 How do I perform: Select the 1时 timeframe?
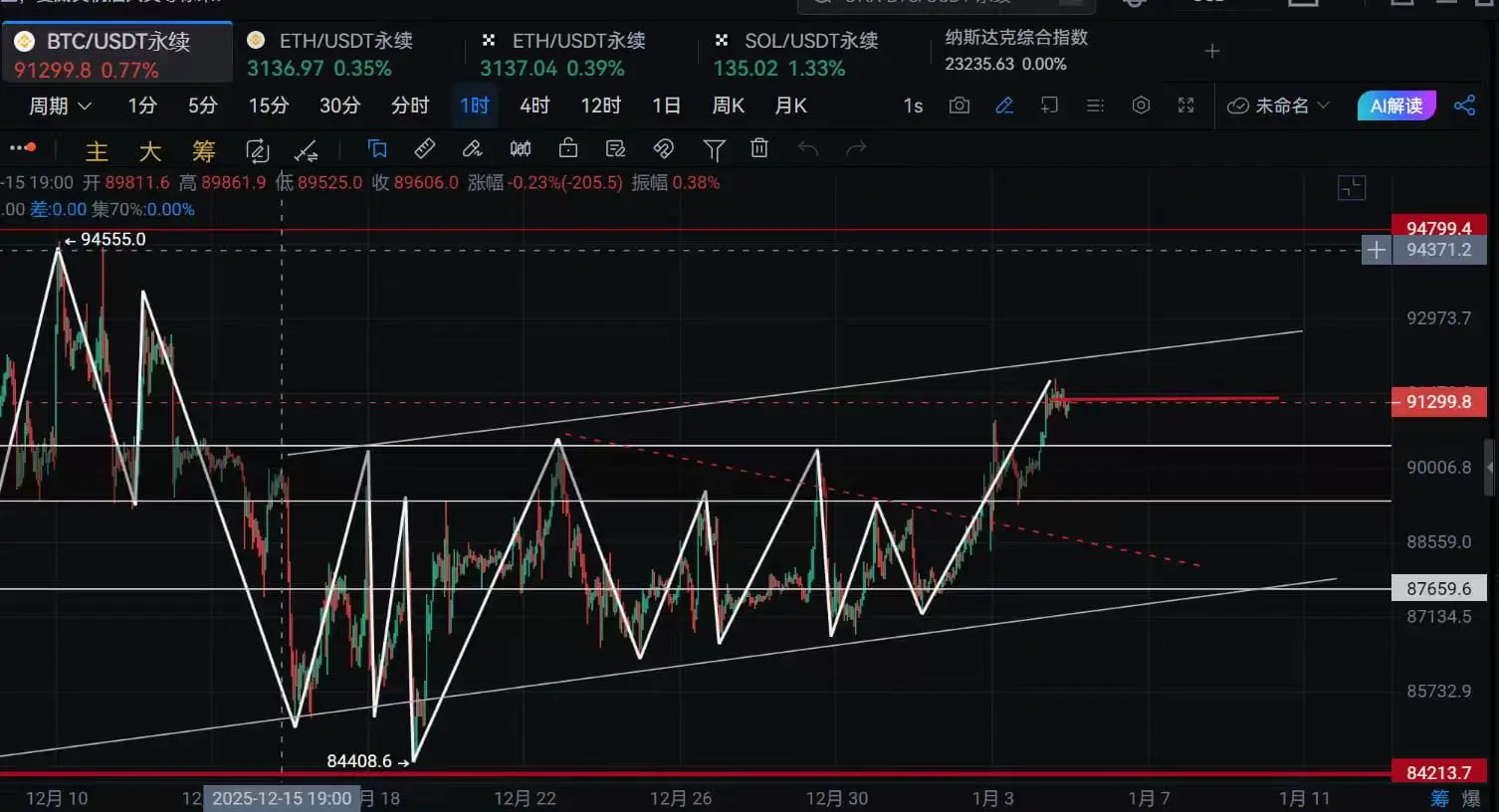(x=475, y=105)
